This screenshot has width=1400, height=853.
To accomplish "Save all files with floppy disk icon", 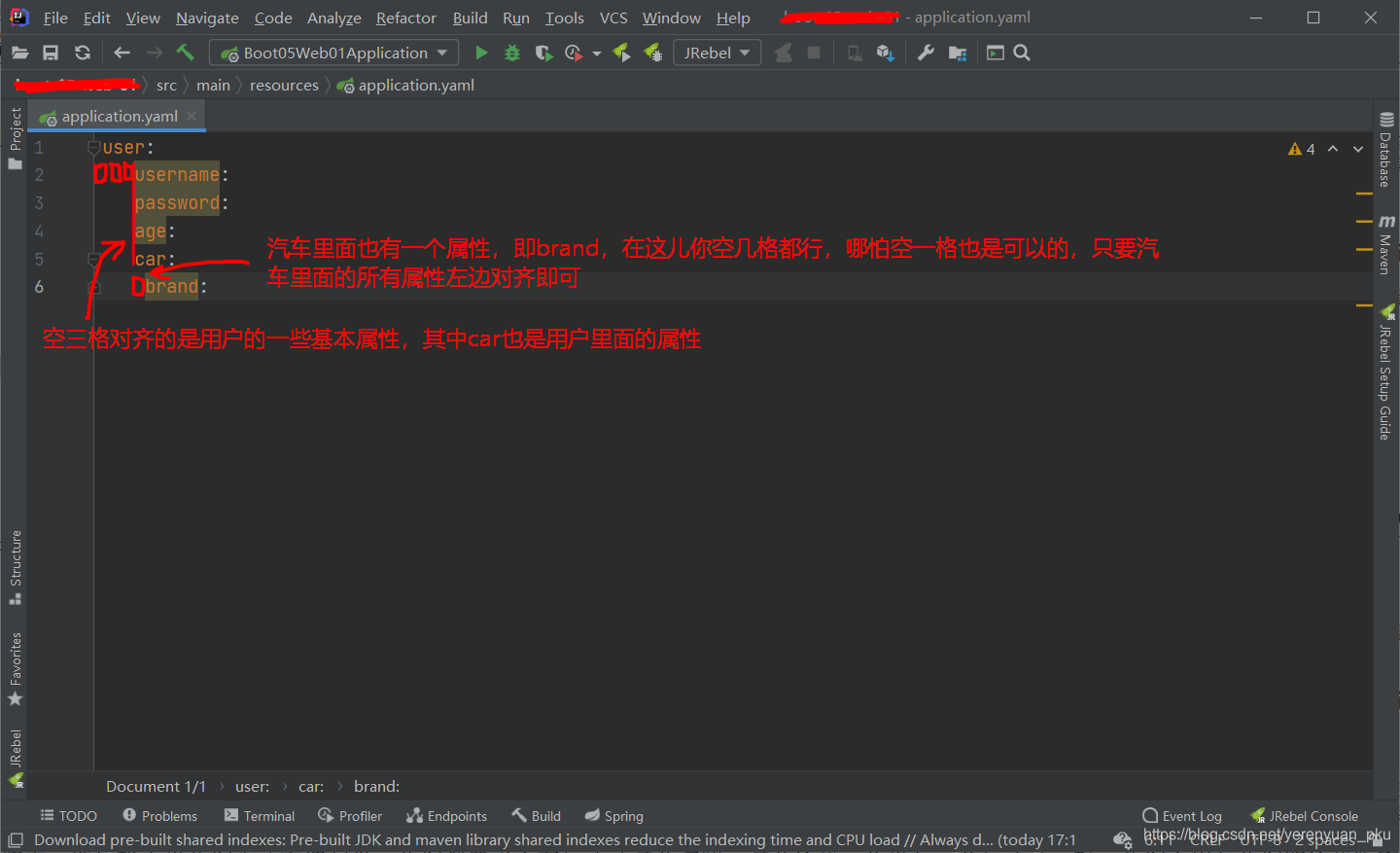I will tap(51, 53).
